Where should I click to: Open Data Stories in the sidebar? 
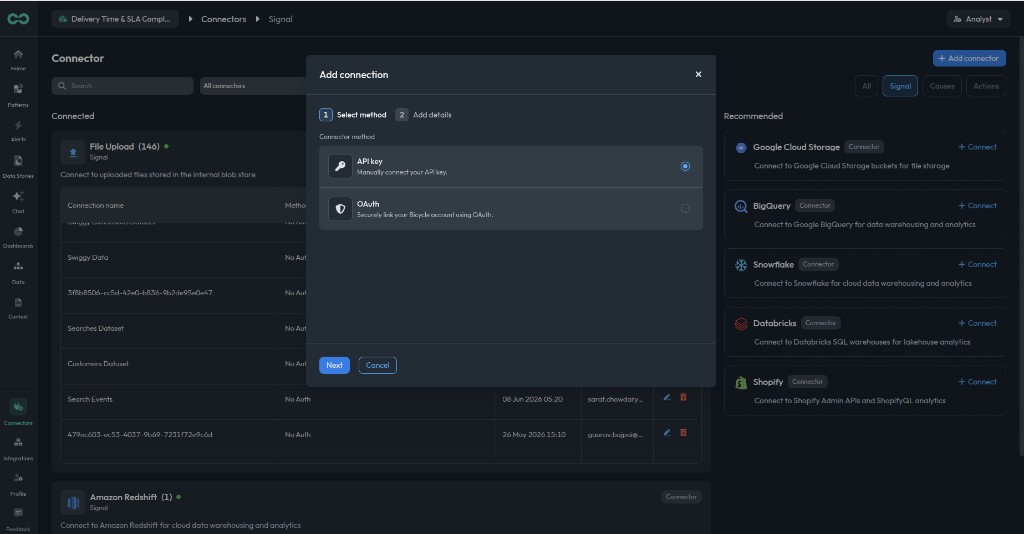(x=18, y=166)
